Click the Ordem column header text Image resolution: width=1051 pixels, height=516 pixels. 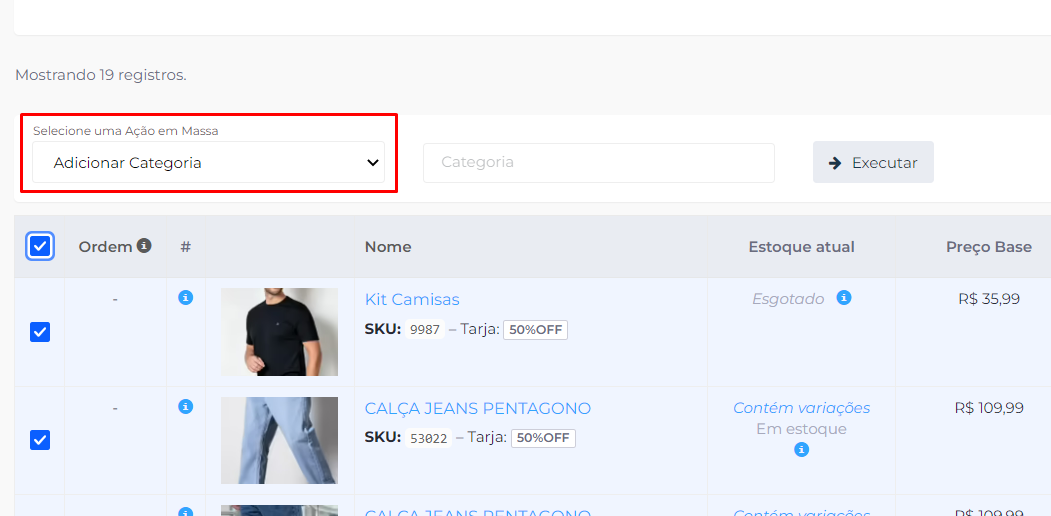105,247
